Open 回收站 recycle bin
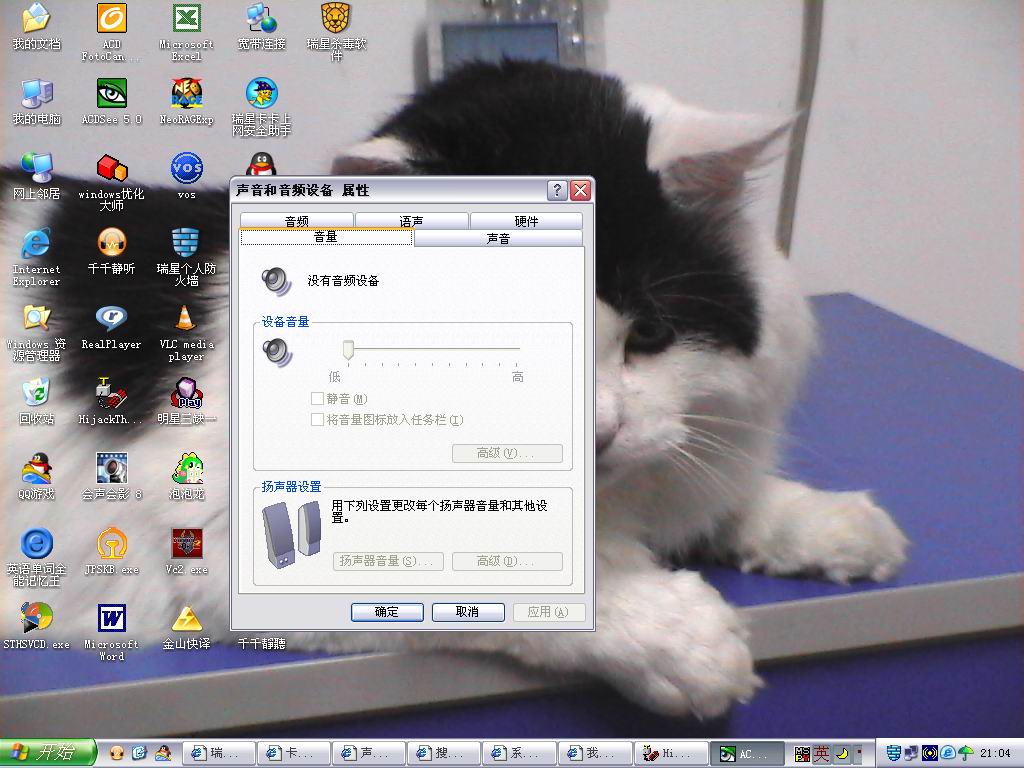The image size is (1024, 768). (x=37, y=402)
